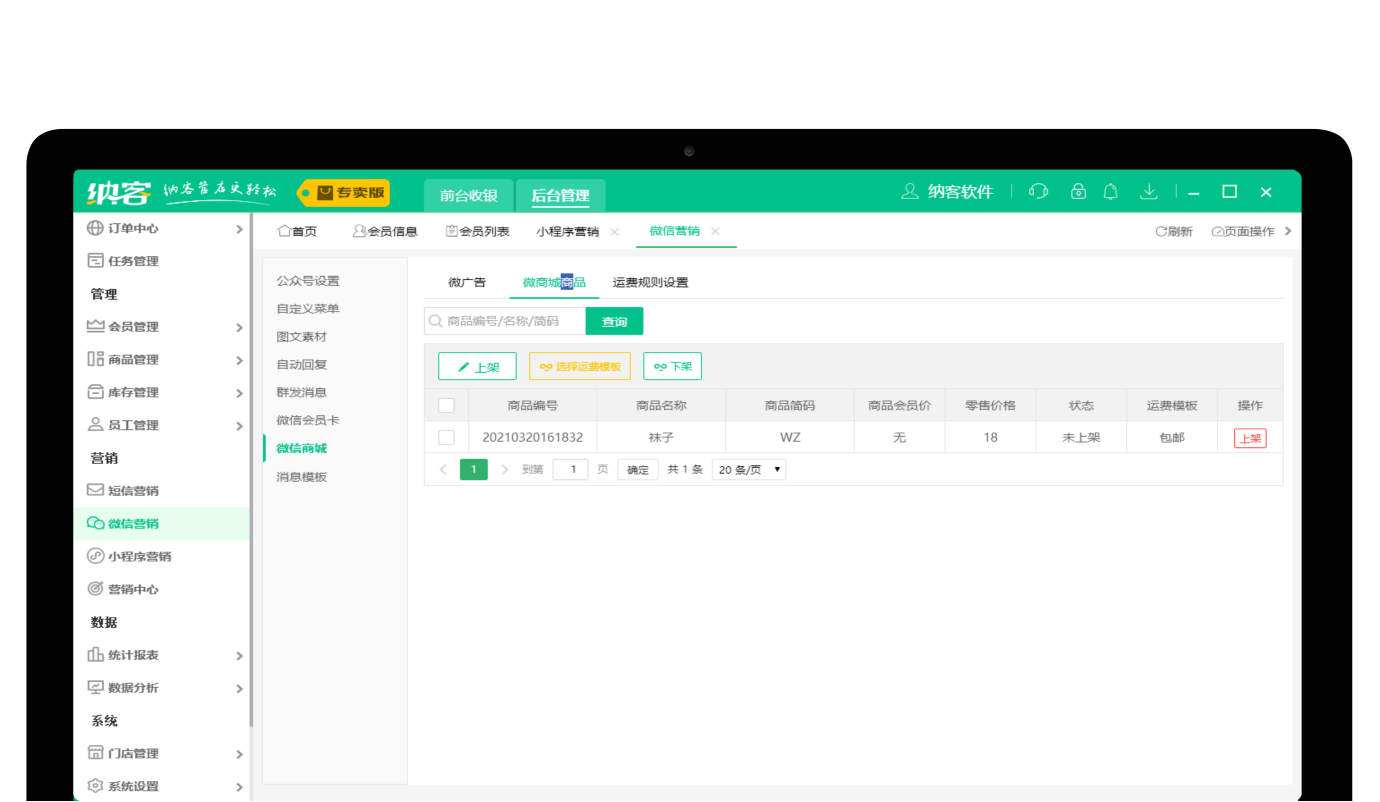Refresh the page with 刷新
This screenshot has width=1380, height=802.
coord(1174,232)
